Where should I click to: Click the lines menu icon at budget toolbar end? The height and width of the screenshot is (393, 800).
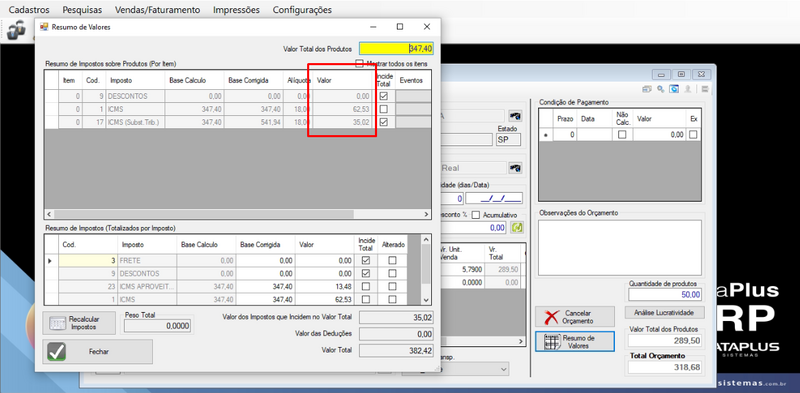pyautogui.click(x=705, y=89)
